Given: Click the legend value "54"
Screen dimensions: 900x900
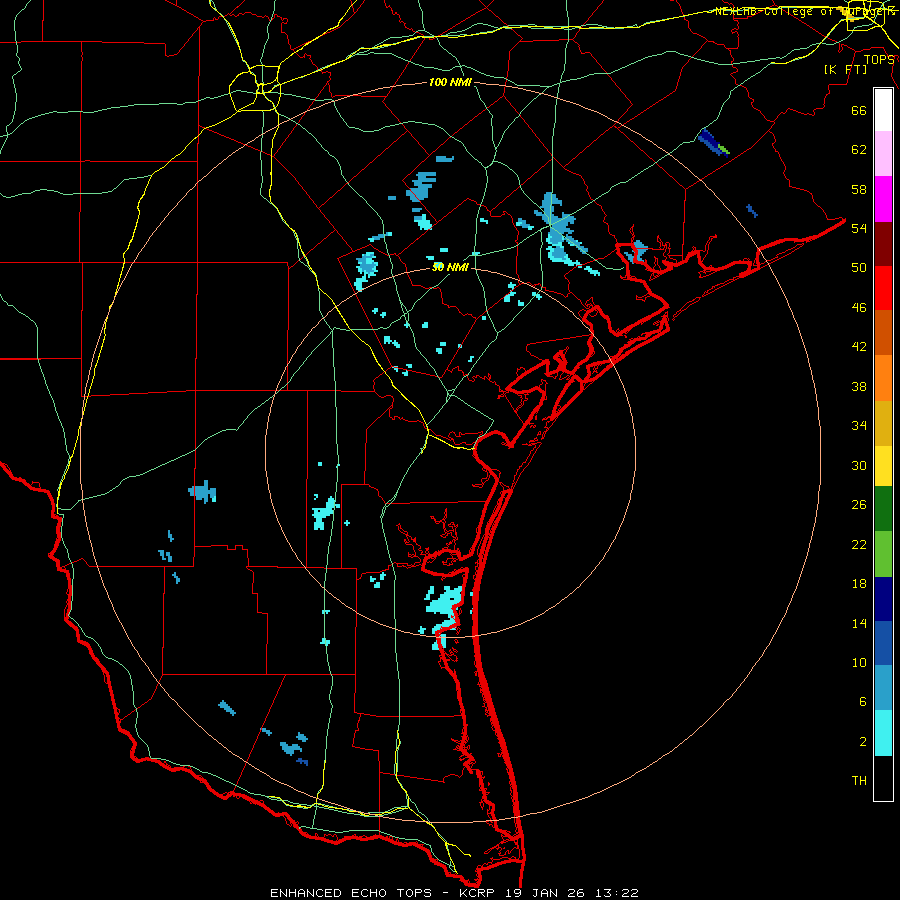Looking at the screenshot, I should [859, 228].
